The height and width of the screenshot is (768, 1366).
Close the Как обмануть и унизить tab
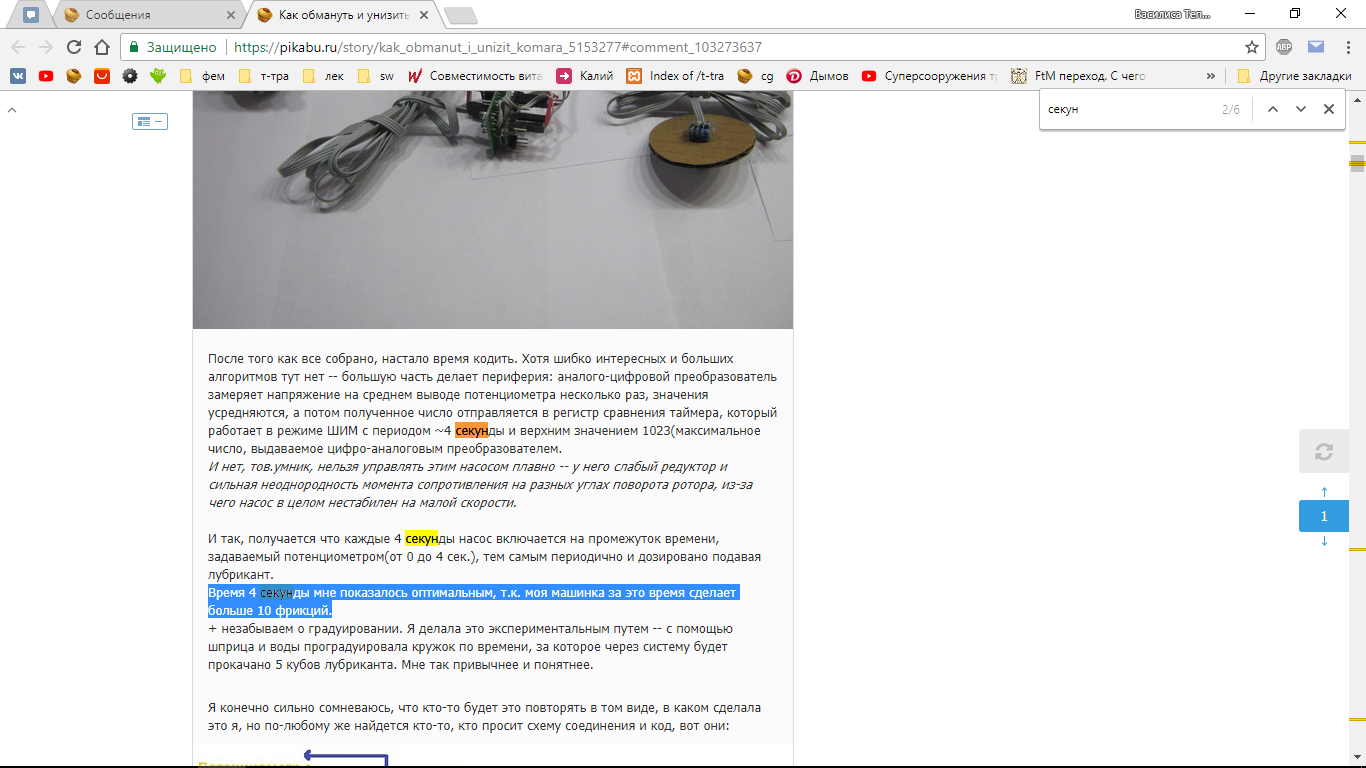tap(424, 16)
